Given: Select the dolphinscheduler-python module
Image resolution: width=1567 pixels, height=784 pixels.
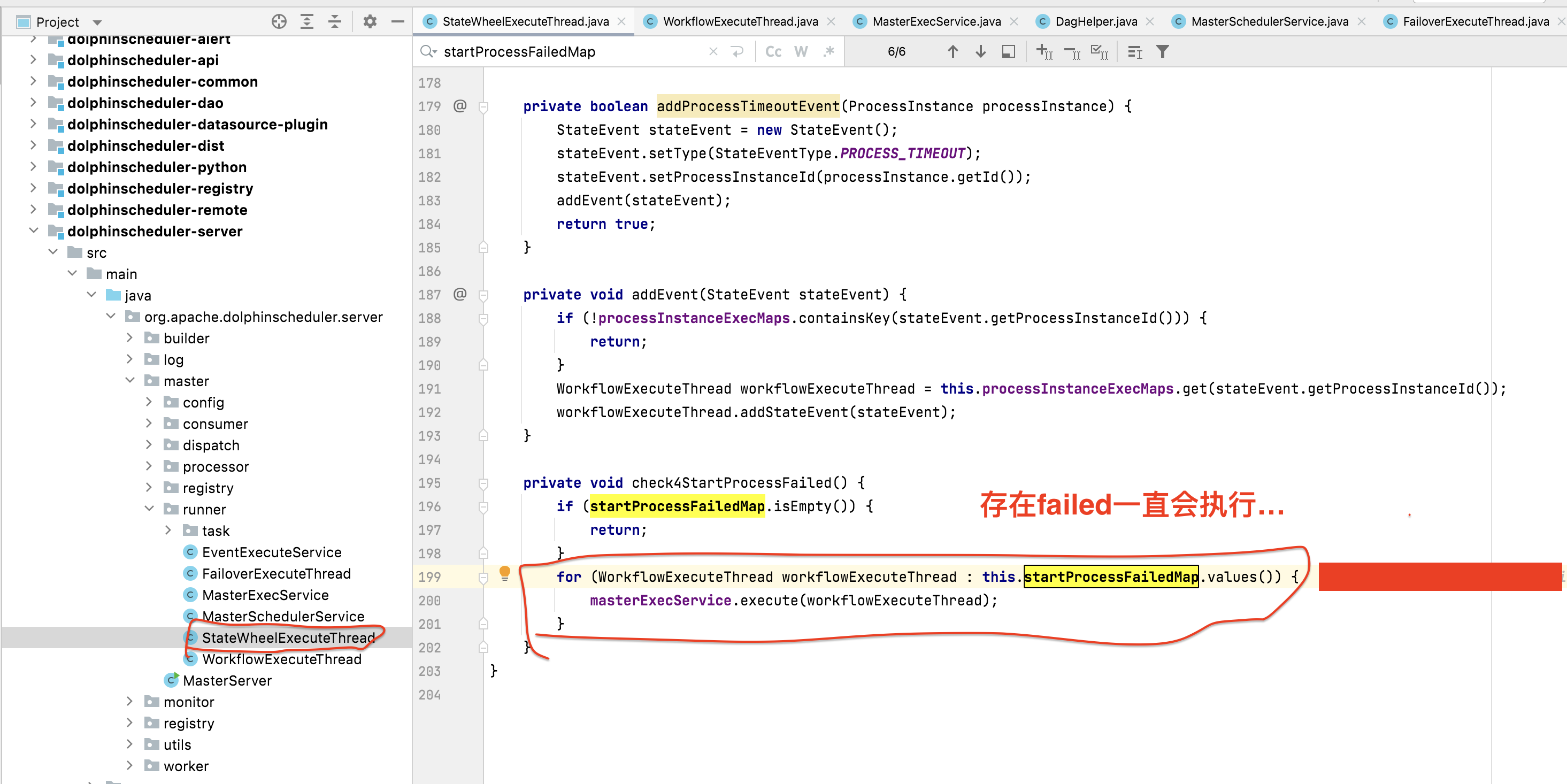Looking at the screenshot, I should pos(156,167).
